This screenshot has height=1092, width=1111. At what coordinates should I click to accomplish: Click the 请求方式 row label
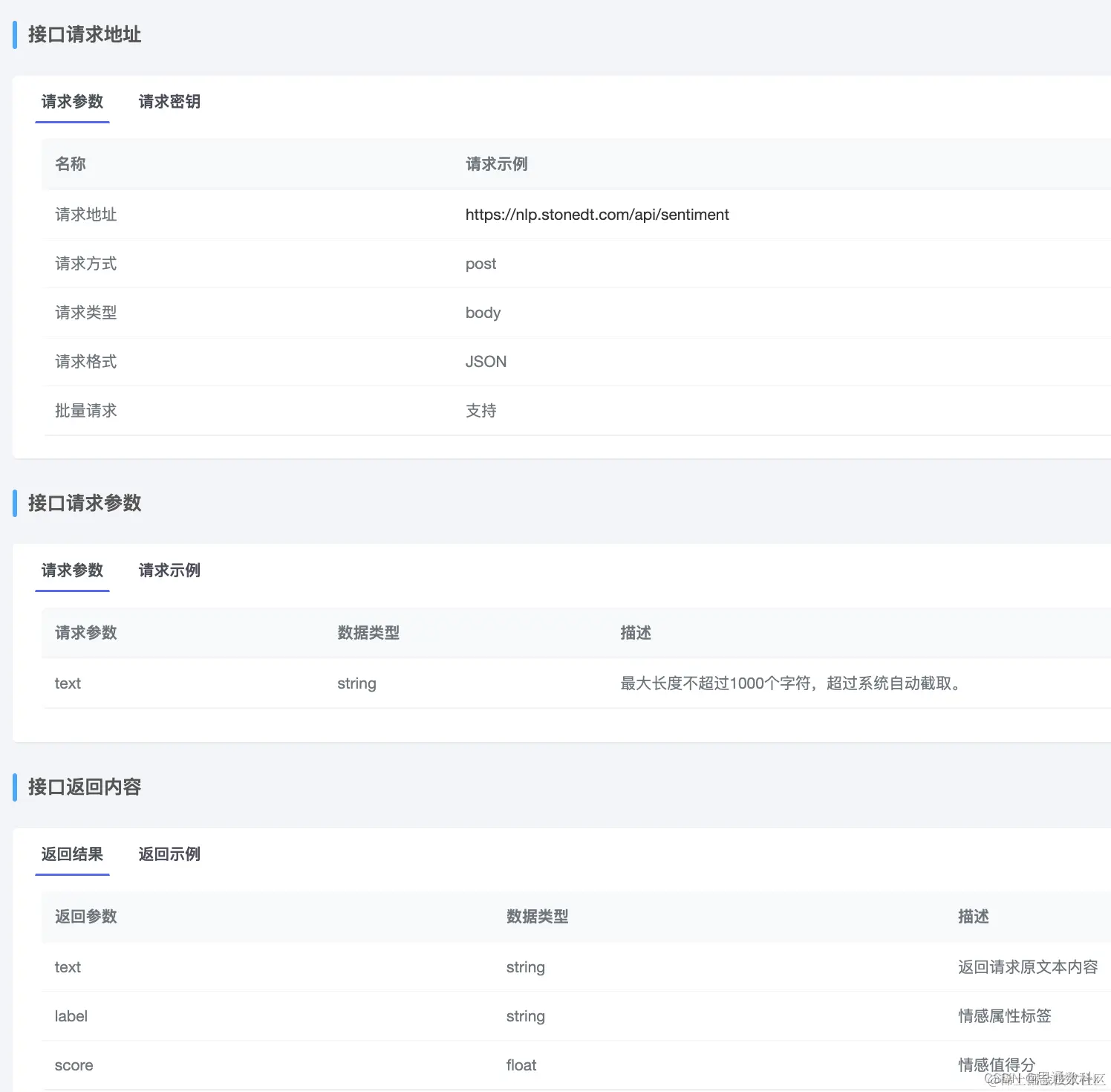coord(86,264)
